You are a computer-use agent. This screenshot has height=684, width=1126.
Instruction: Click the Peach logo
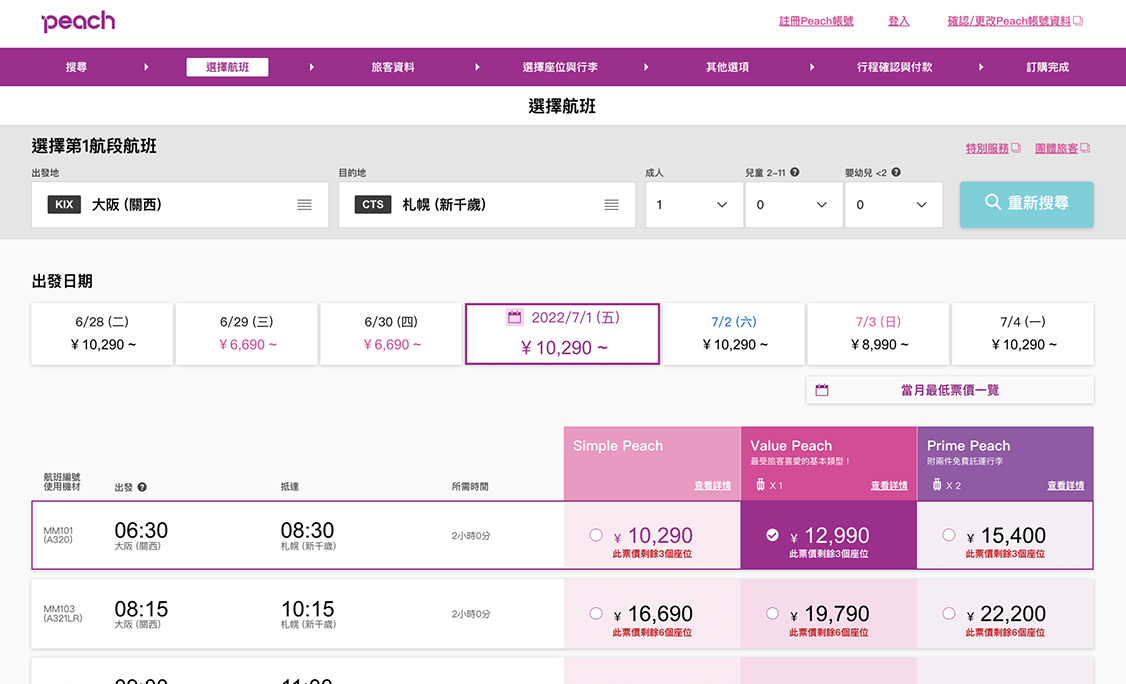78,22
